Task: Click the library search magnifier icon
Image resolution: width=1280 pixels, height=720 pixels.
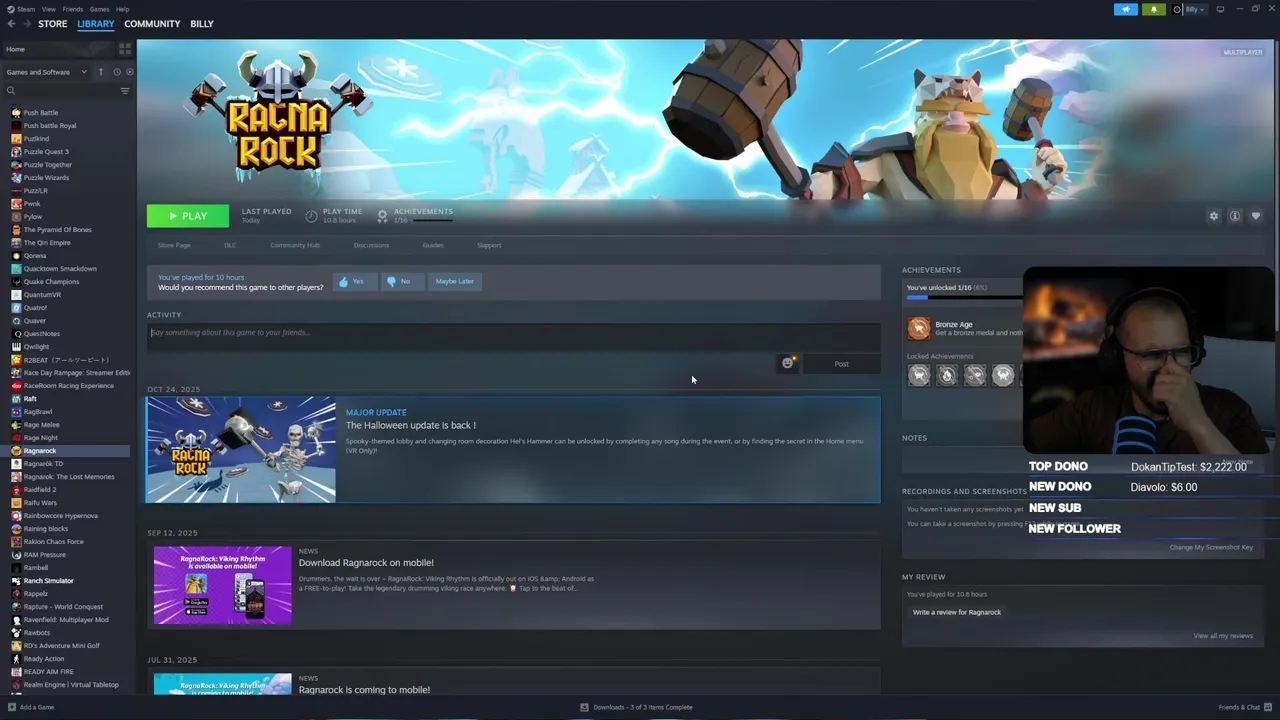Action: point(11,91)
